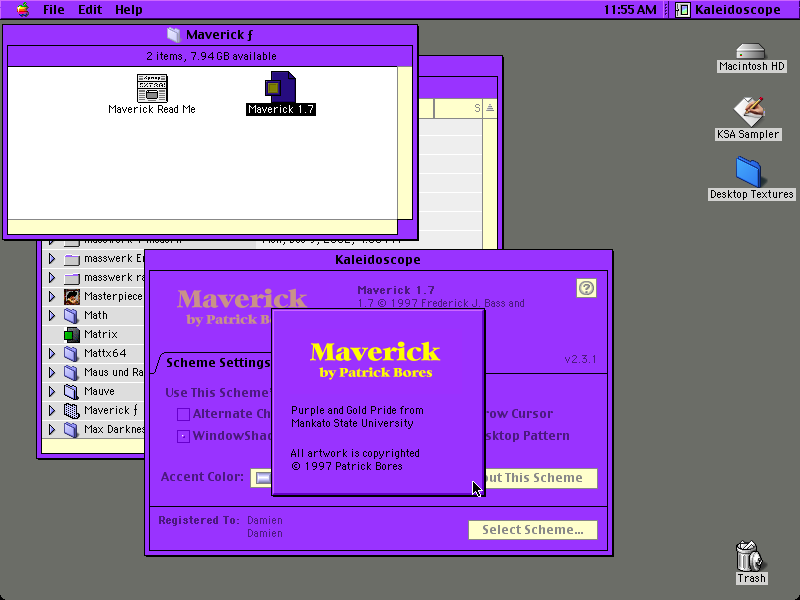The width and height of the screenshot is (800, 600).
Task: Click the "Math" folder name in list
Action: click(96, 315)
